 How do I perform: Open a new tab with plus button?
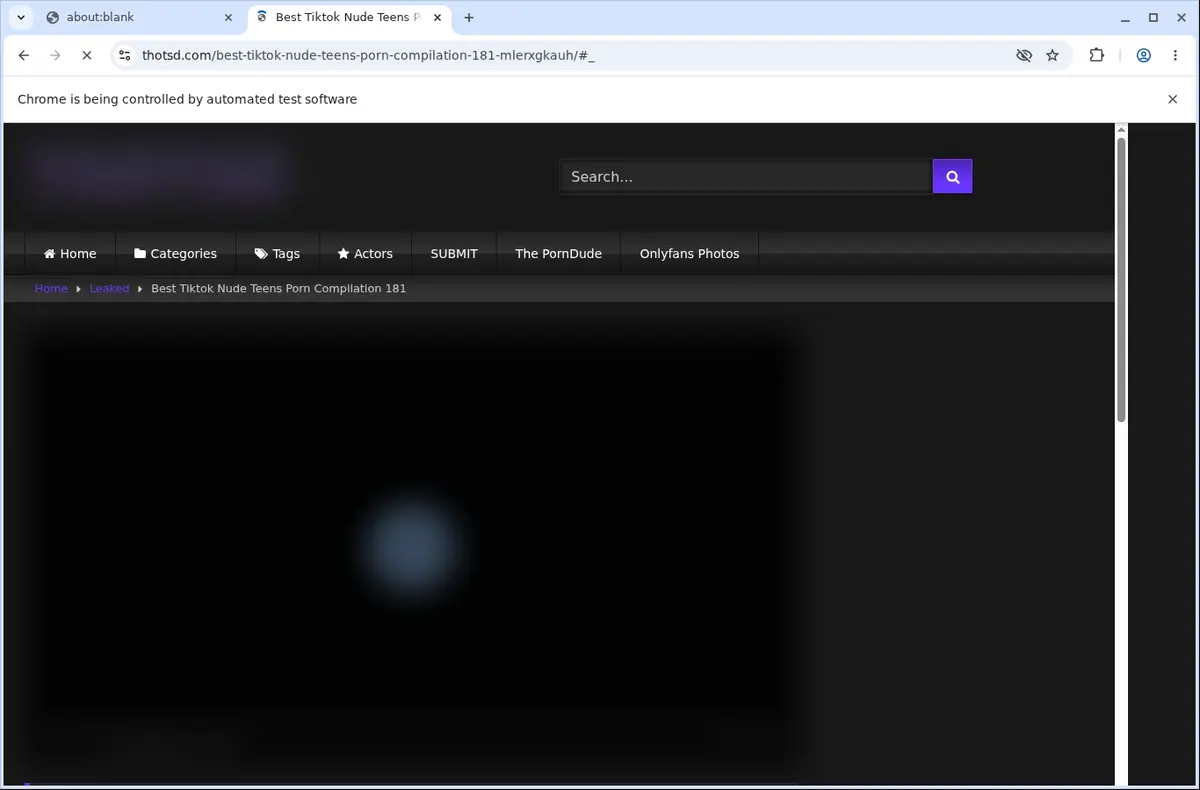(x=469, y=17)
